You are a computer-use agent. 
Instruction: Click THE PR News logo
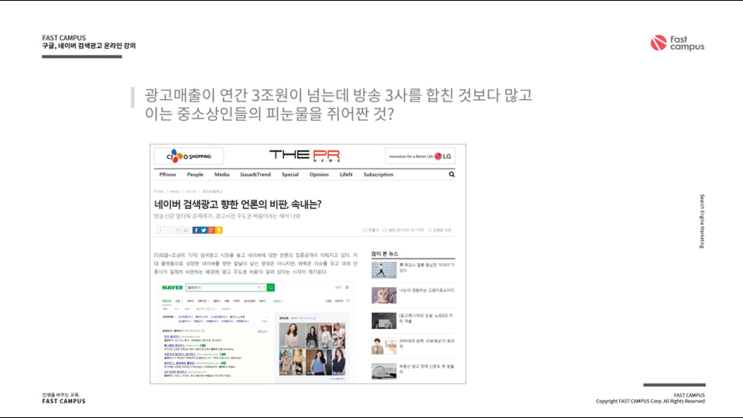coord(305,155)
